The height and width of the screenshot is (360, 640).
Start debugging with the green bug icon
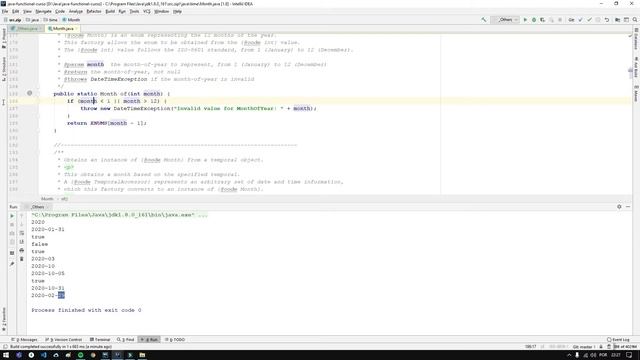(x=534, y=20)
